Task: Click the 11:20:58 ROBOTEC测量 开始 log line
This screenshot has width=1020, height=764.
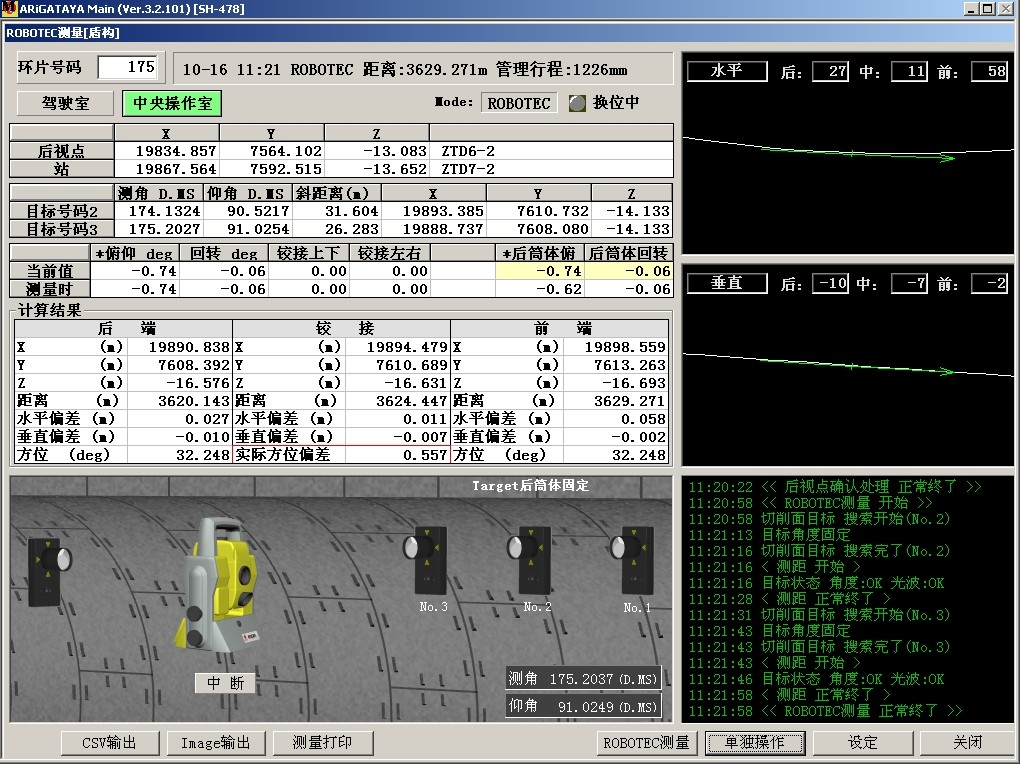Action: pos(810,503)
